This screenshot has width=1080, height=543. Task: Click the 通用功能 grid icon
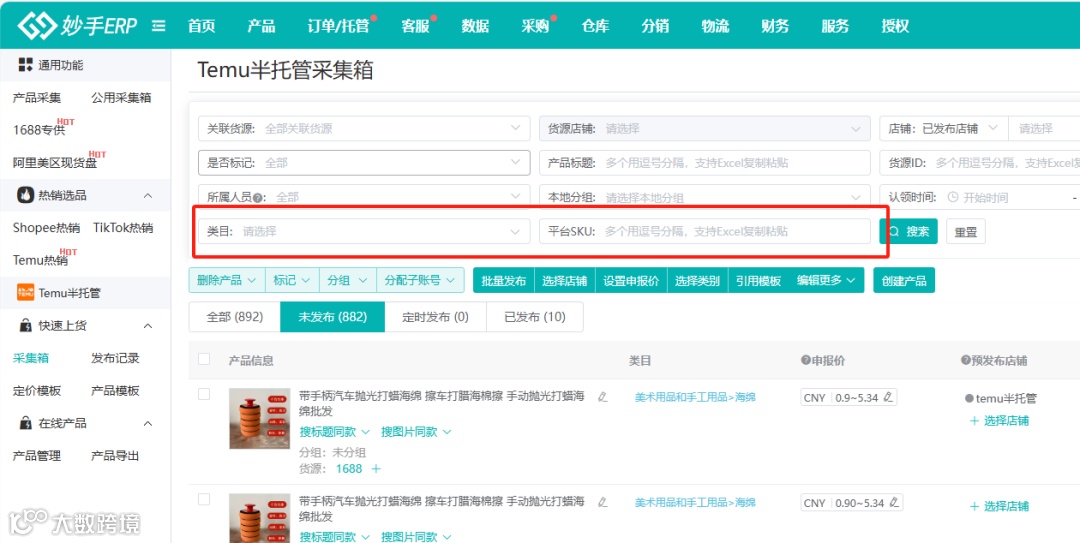25,65
